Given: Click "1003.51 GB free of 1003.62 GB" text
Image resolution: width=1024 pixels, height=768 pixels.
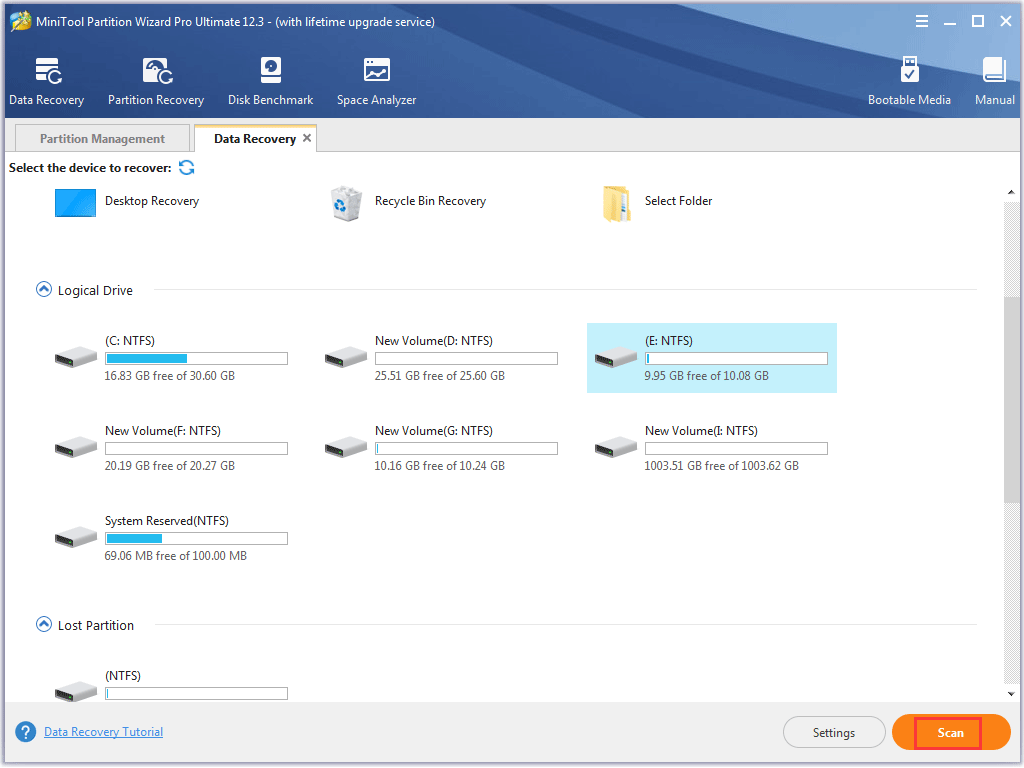Looking at the screenshot, I should pyautogui.click(x=722, y=466).
